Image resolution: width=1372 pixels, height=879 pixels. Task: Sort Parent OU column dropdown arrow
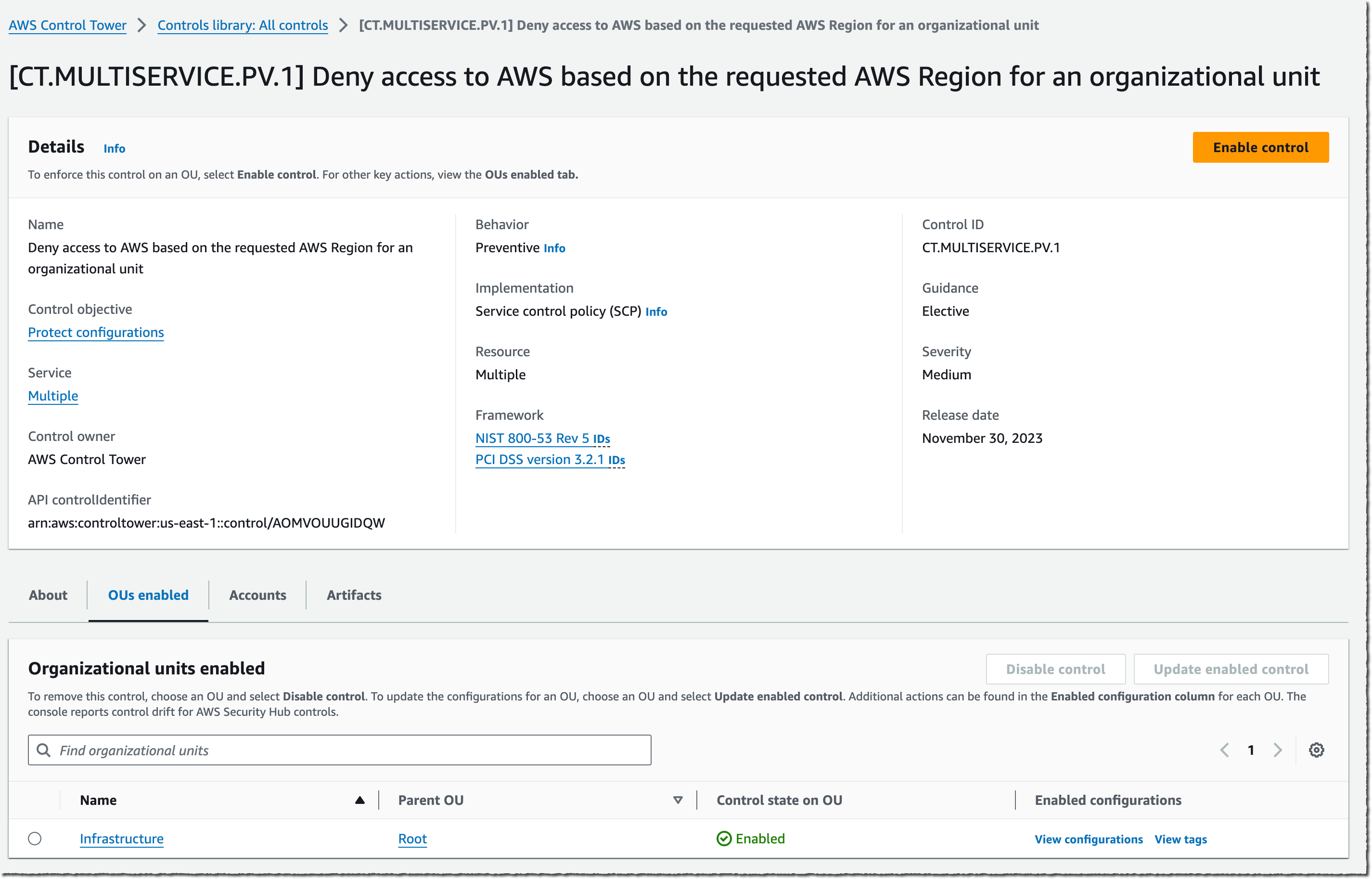[x=678, y=800]
